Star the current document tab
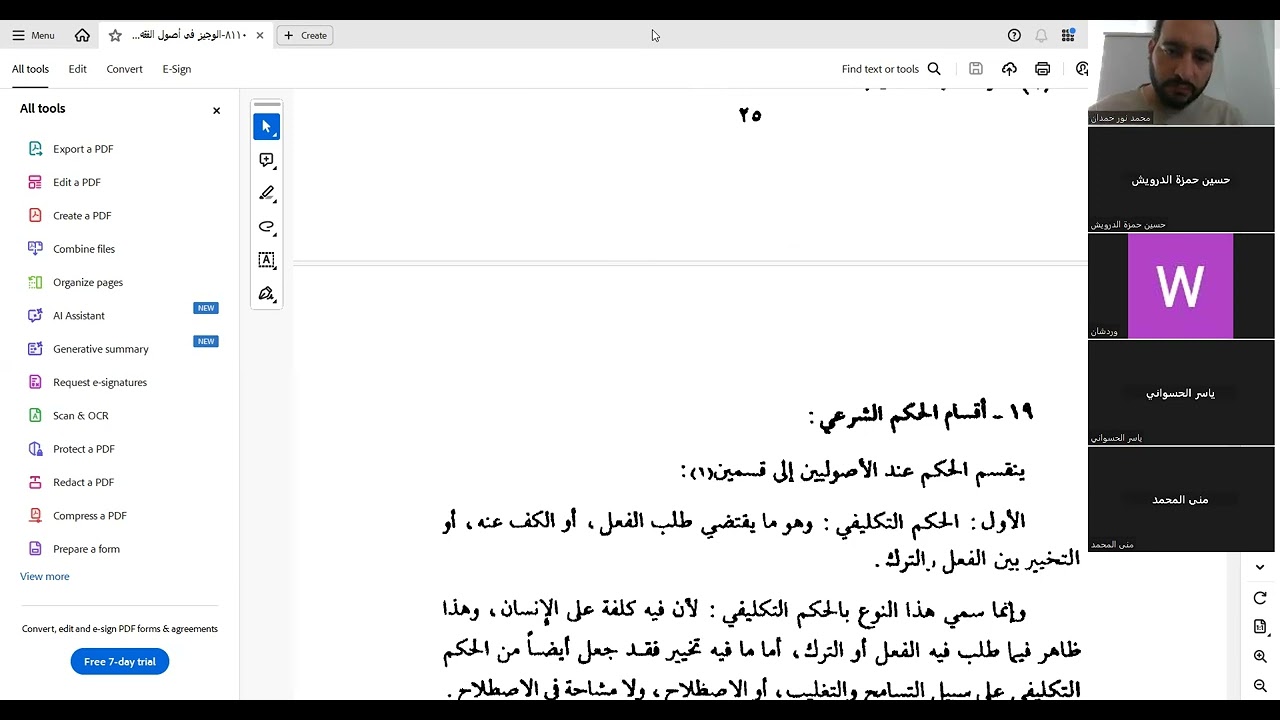The width and height of the screenshot is (1280, 720). (115, 35)
